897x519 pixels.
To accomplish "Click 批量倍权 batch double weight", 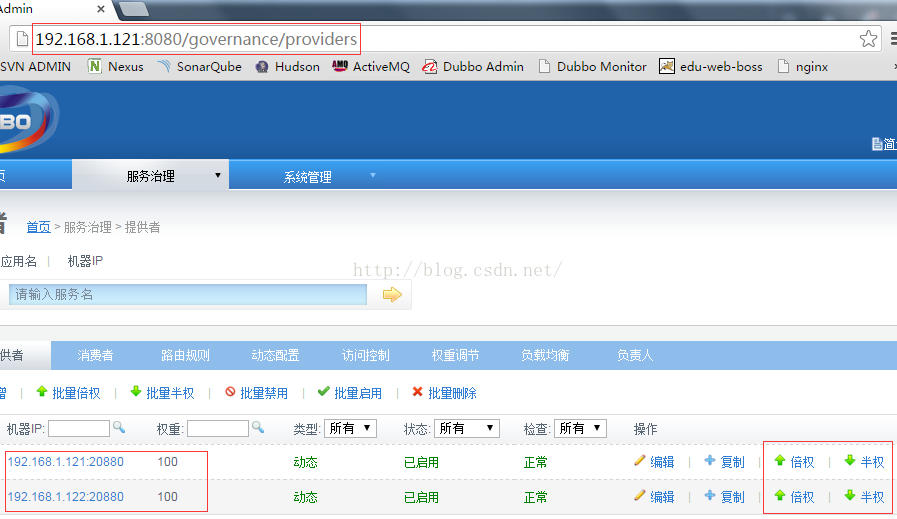I will [68, 393].
